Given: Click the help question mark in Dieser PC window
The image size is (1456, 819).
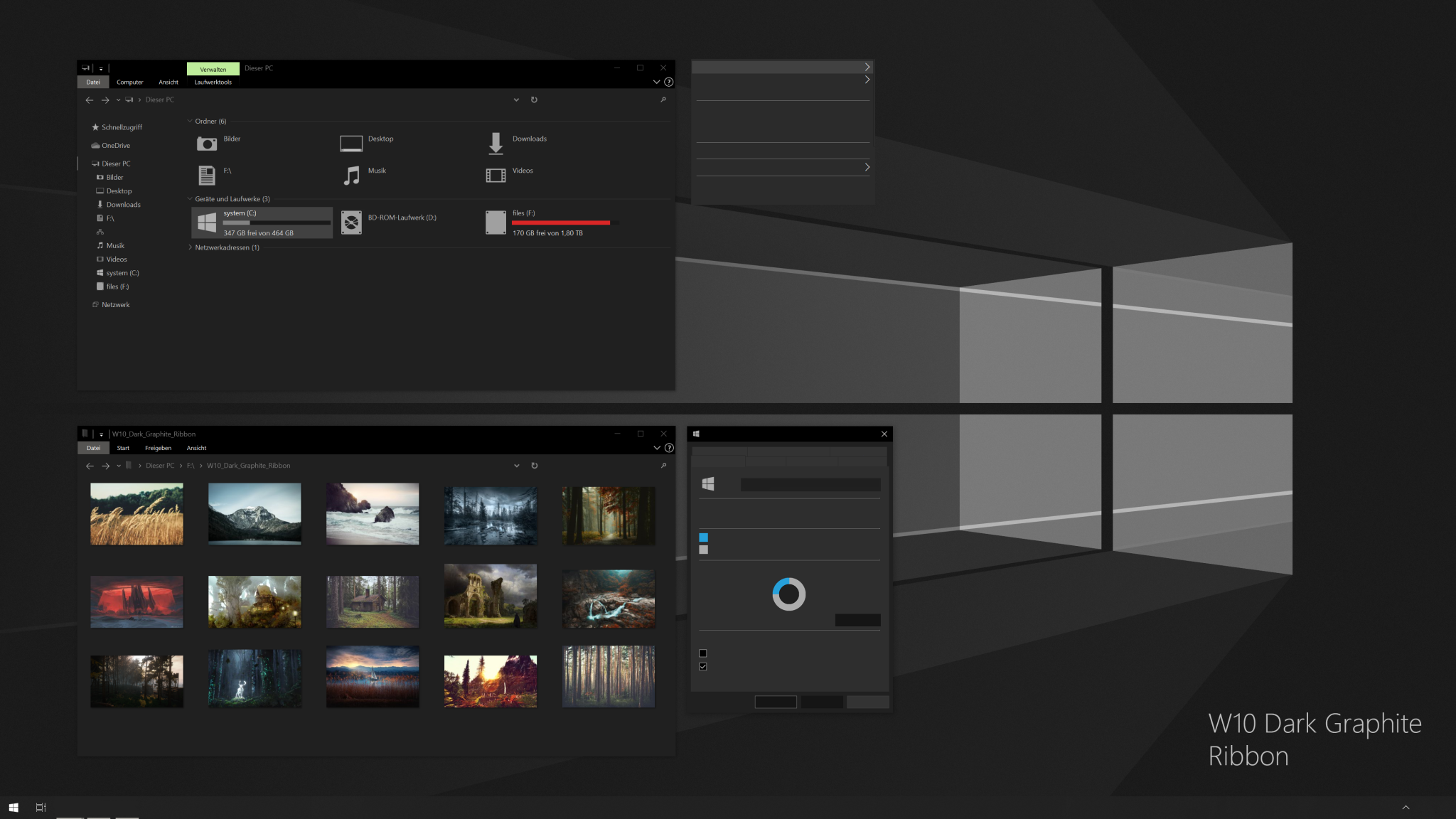Looking at the screenshot, I should point(668,82).
